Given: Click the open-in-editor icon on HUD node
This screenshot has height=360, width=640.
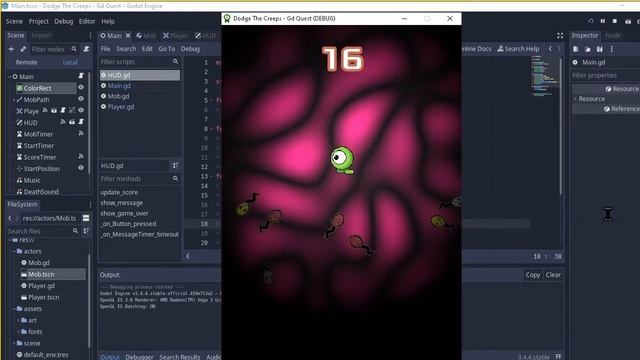Looking at the screenshot, I should pos(72,122).
